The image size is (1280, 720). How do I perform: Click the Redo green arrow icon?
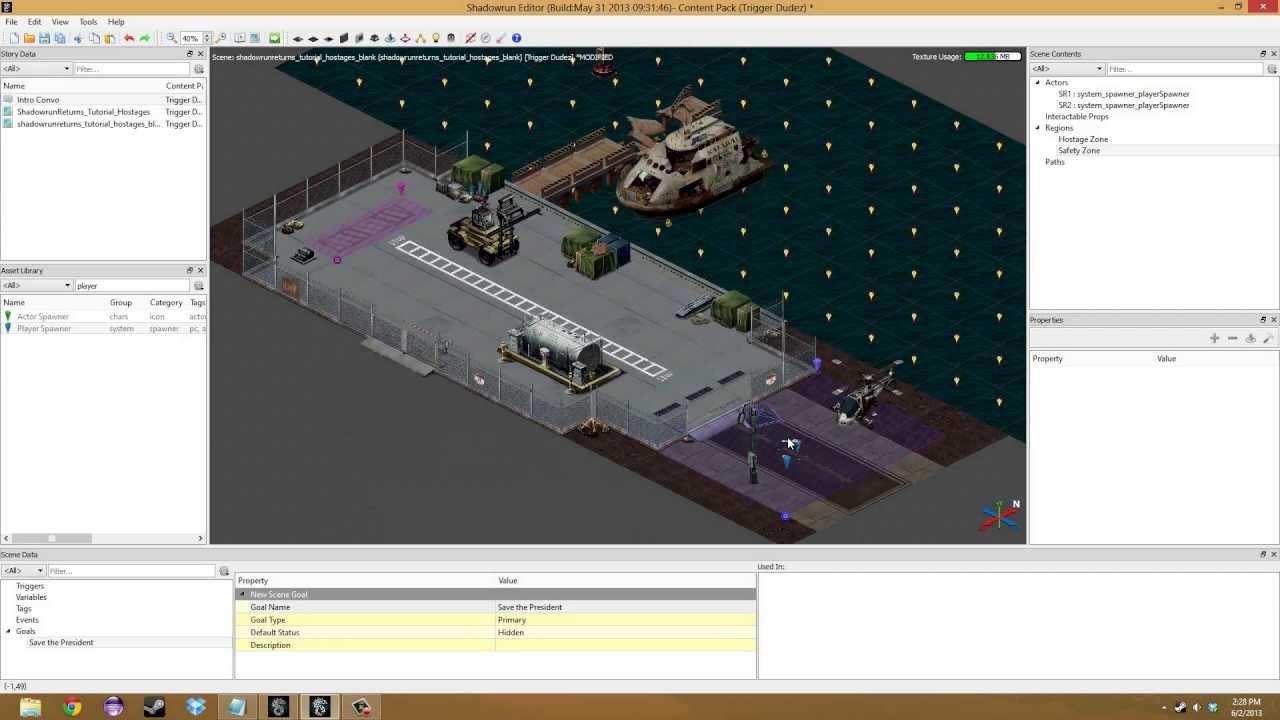[145, 38]
